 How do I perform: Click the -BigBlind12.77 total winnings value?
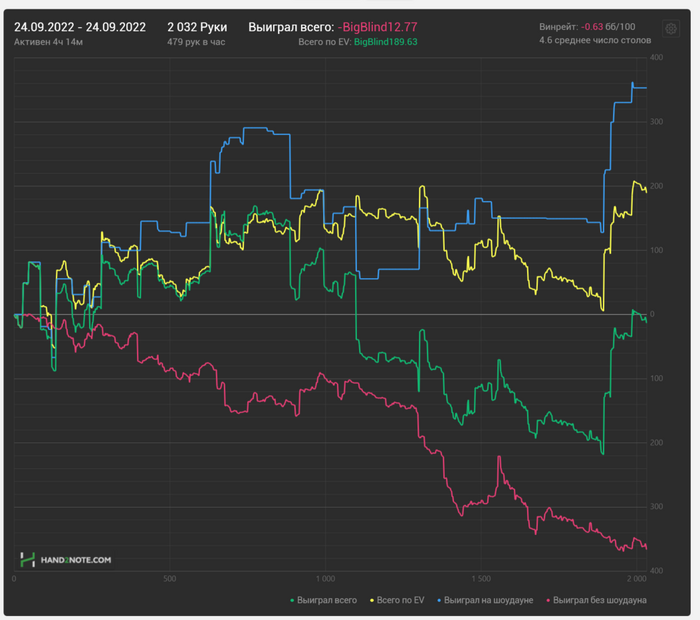[377, 27]
